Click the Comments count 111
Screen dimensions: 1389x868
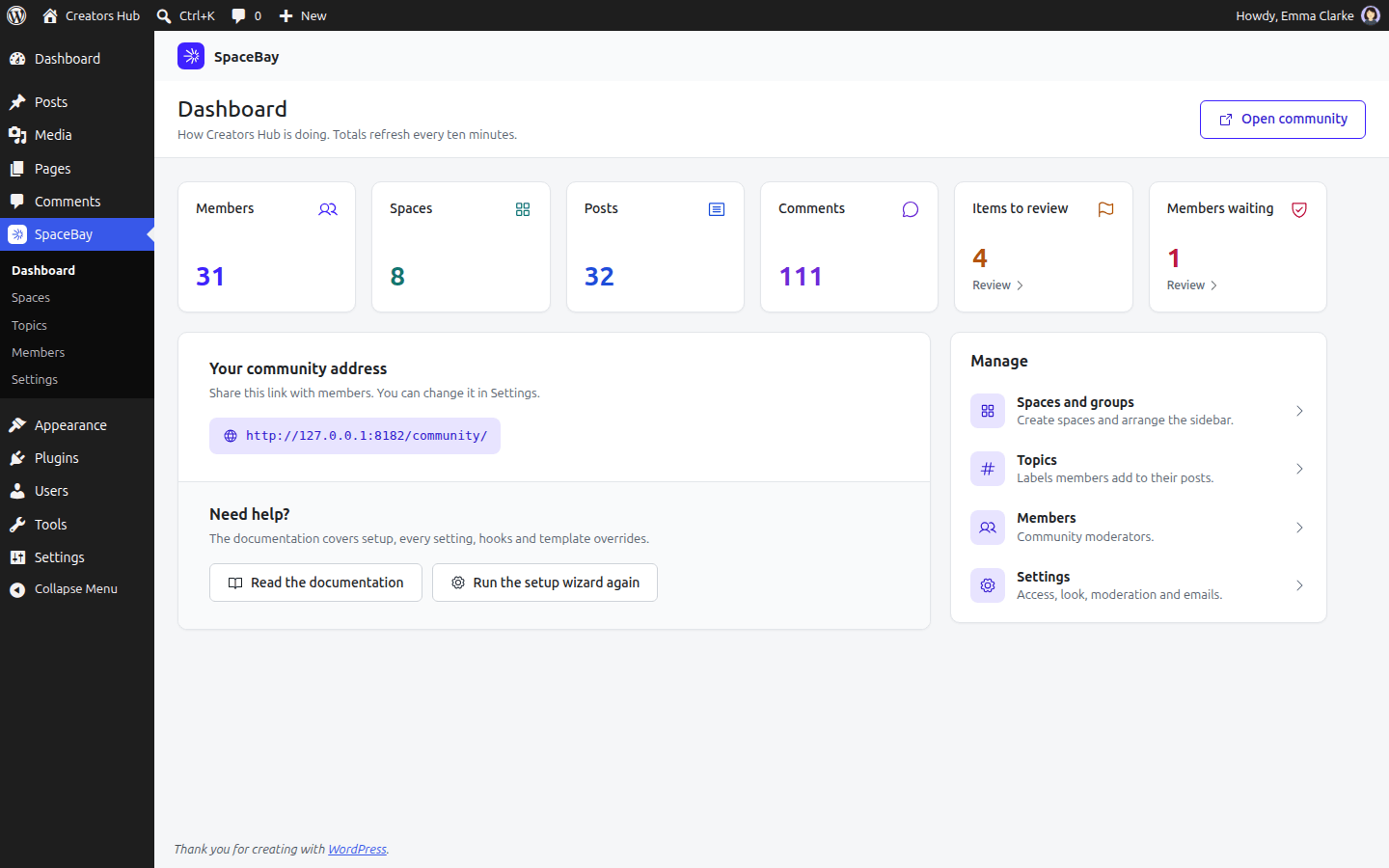coord(801,277)
